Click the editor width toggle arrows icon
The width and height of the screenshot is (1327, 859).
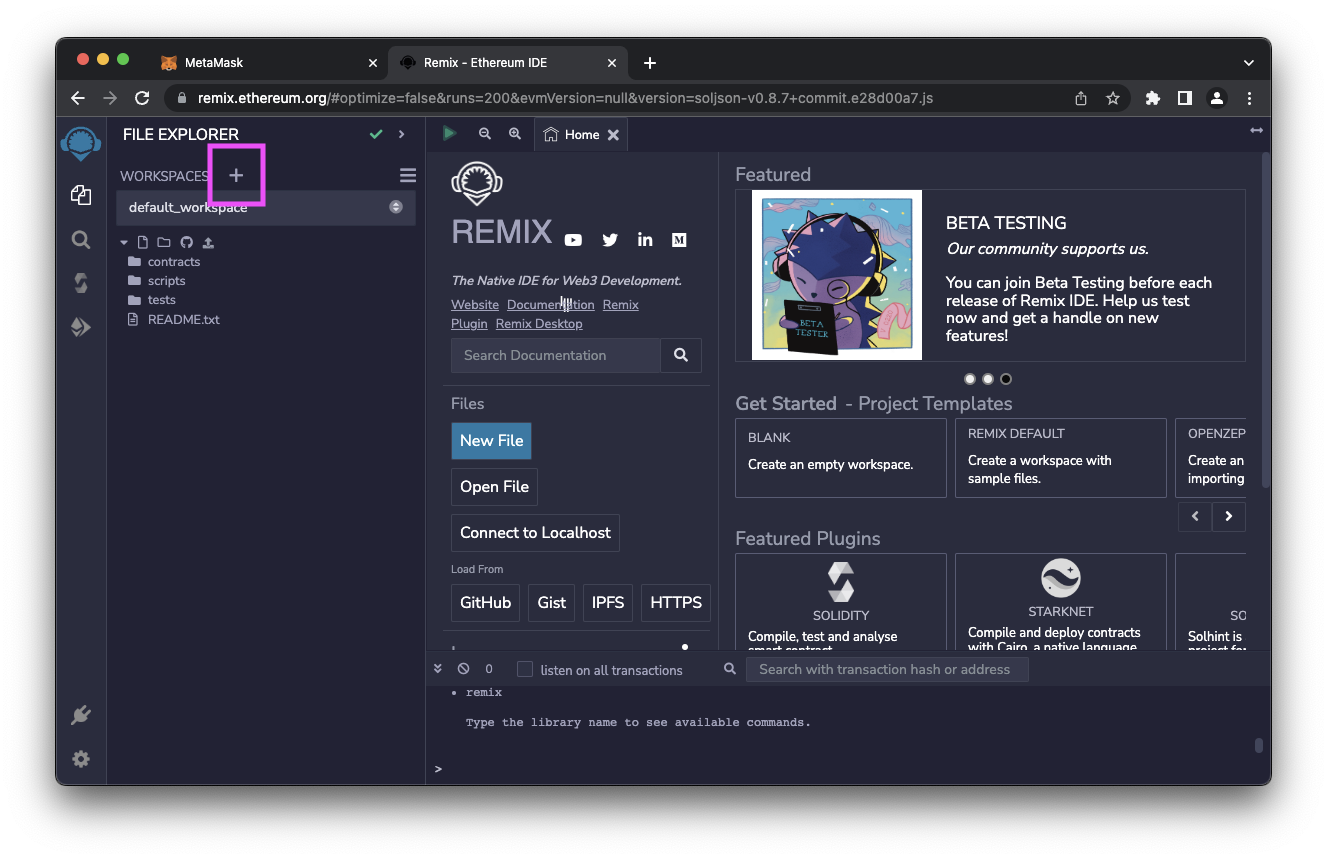point(1256,131)
